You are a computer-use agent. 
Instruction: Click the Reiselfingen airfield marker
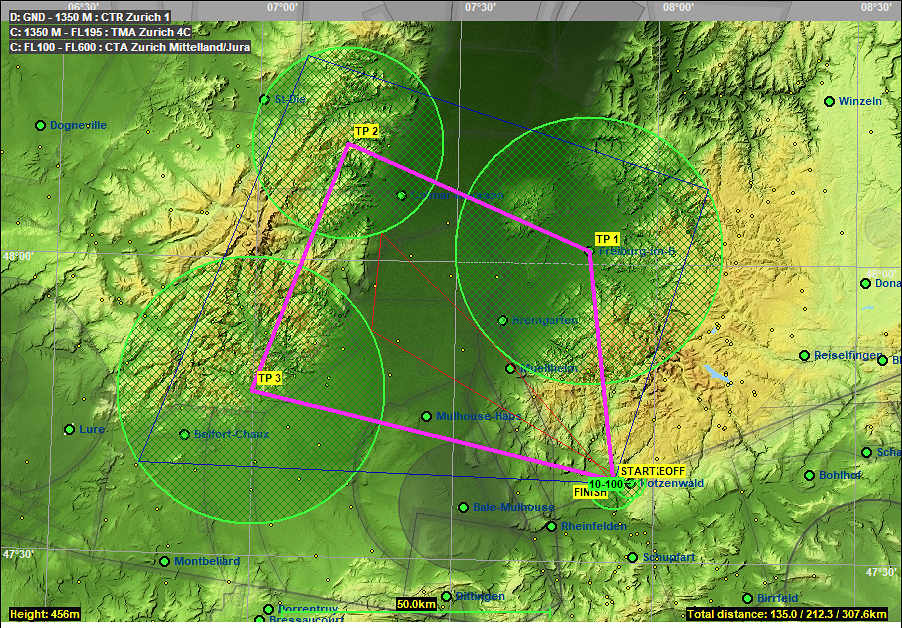[804, 355]
